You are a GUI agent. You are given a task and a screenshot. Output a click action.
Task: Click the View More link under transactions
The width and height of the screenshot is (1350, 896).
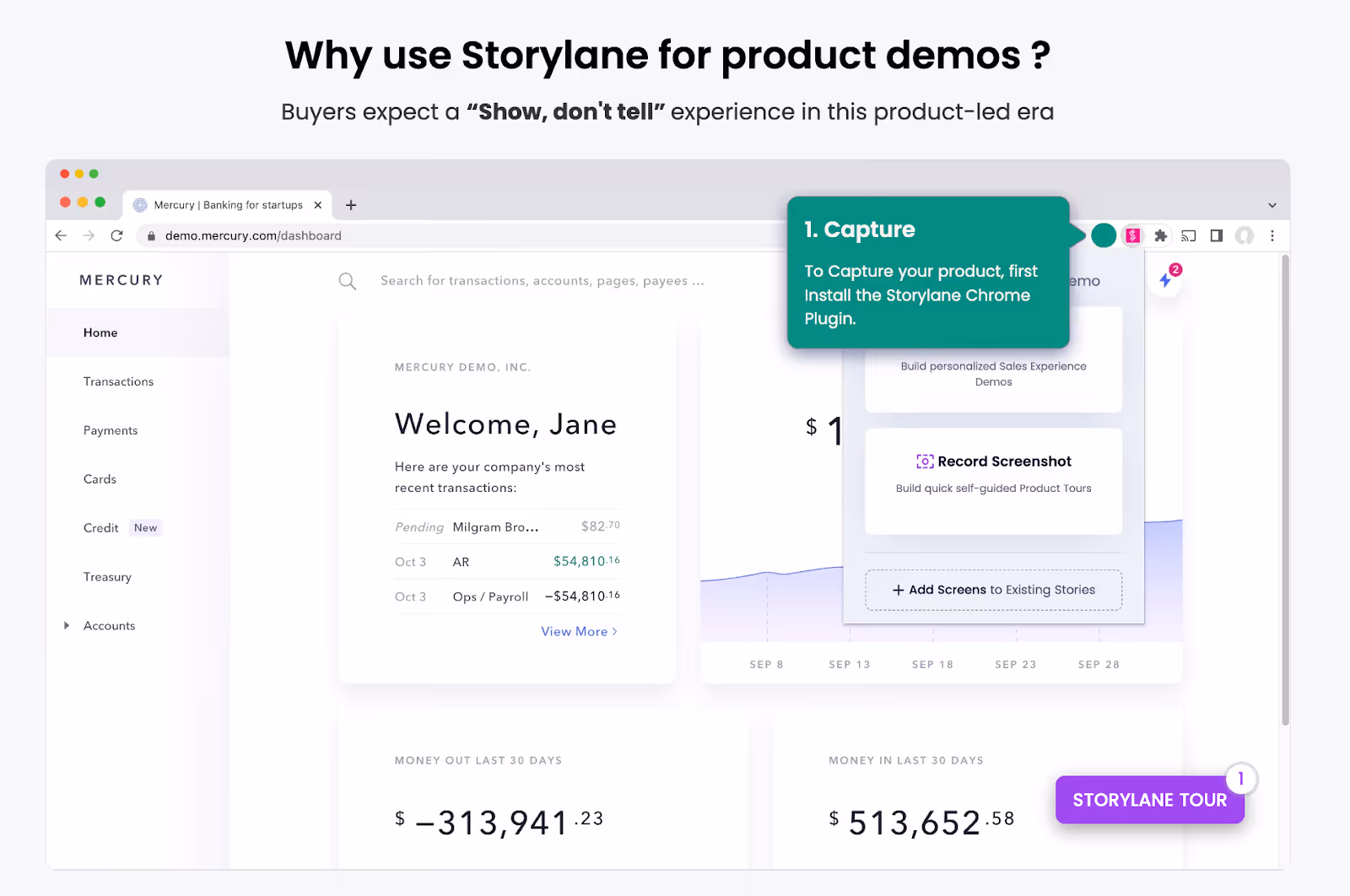(579, 631)
